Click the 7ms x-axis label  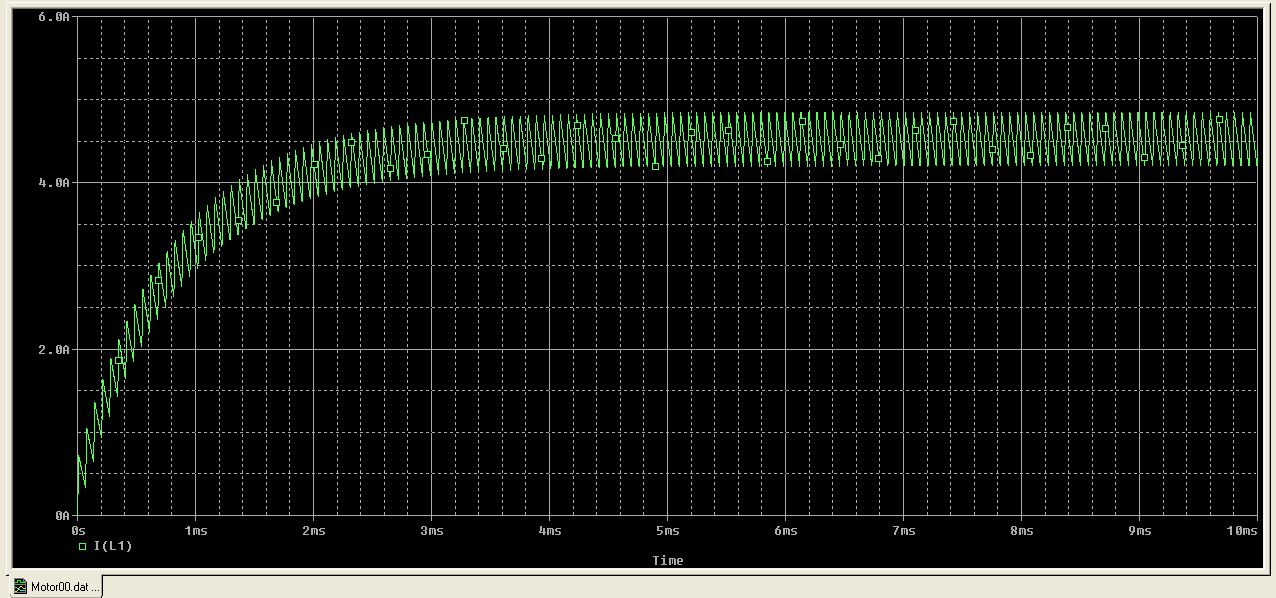pyautogui.click(x=903, y=531)
